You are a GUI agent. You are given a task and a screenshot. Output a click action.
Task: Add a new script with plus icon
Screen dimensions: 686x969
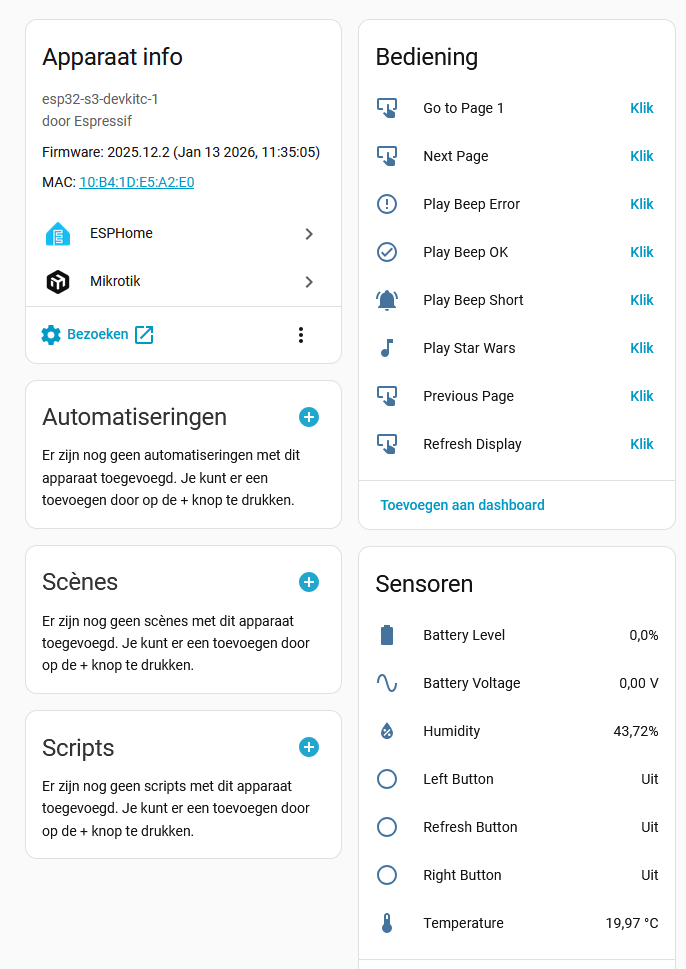pos(309,747)
